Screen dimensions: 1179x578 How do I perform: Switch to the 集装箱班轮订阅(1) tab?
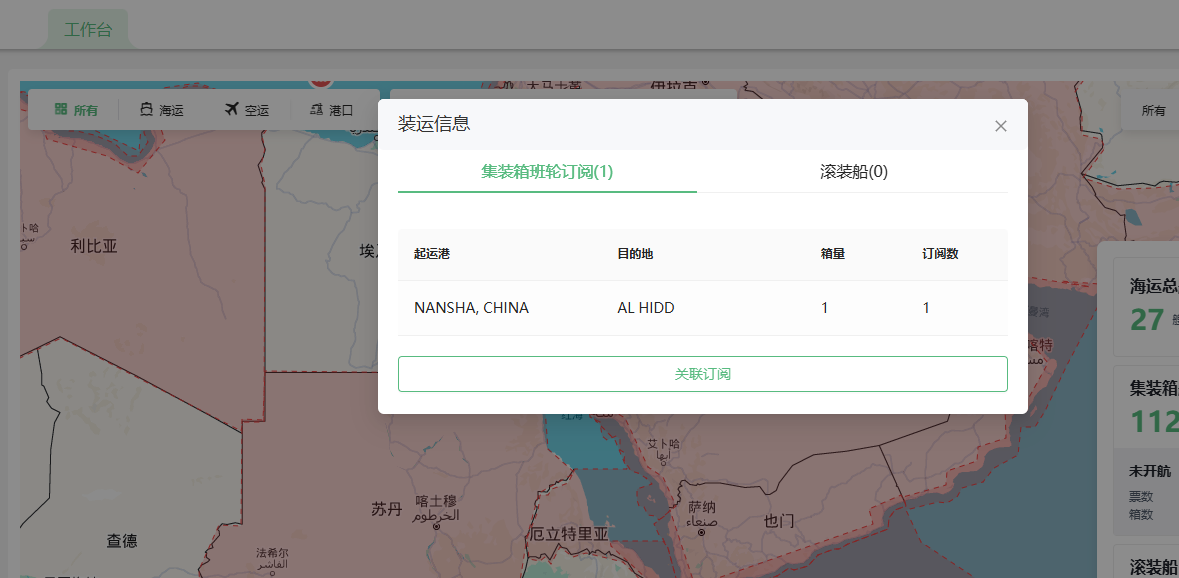pyautogui.click(x=547, y=172)
